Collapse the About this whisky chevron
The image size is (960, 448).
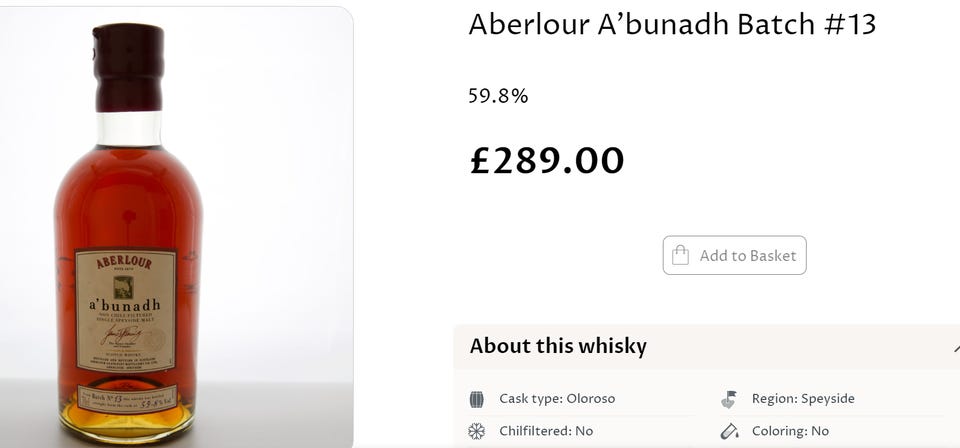click(955, 347)
